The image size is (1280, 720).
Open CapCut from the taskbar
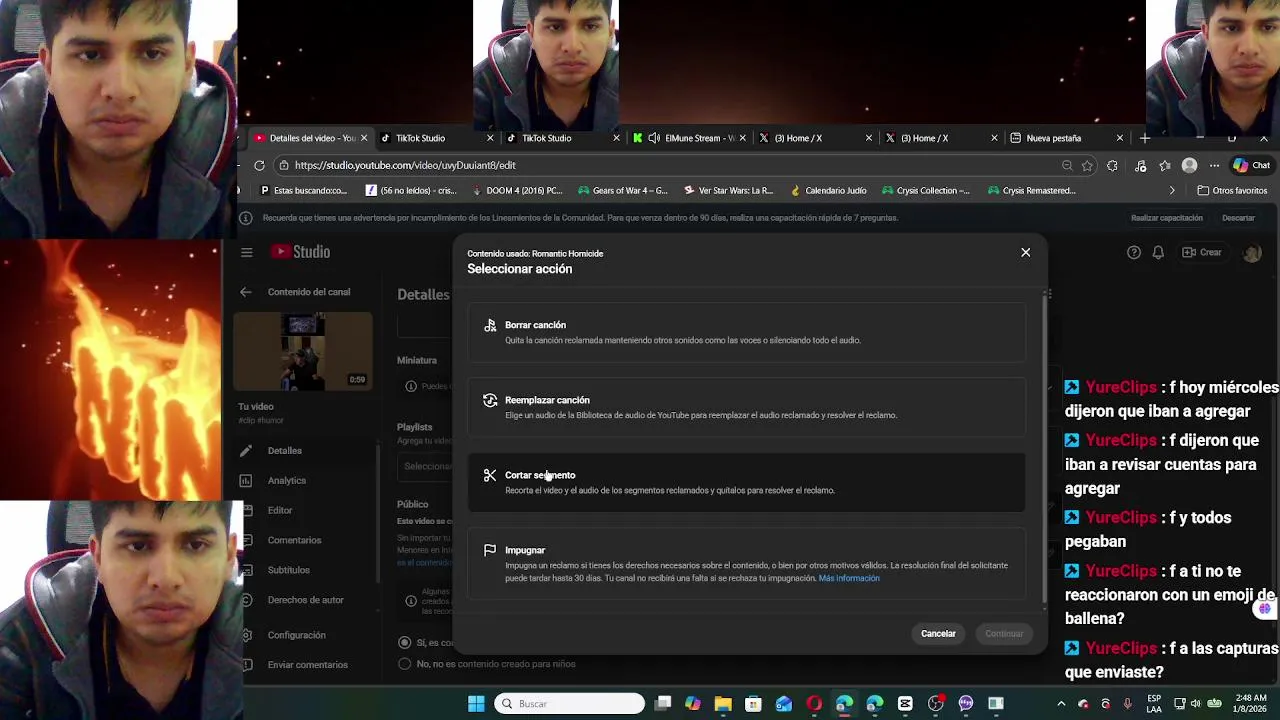pyautogui.click(x=905, y=704)
